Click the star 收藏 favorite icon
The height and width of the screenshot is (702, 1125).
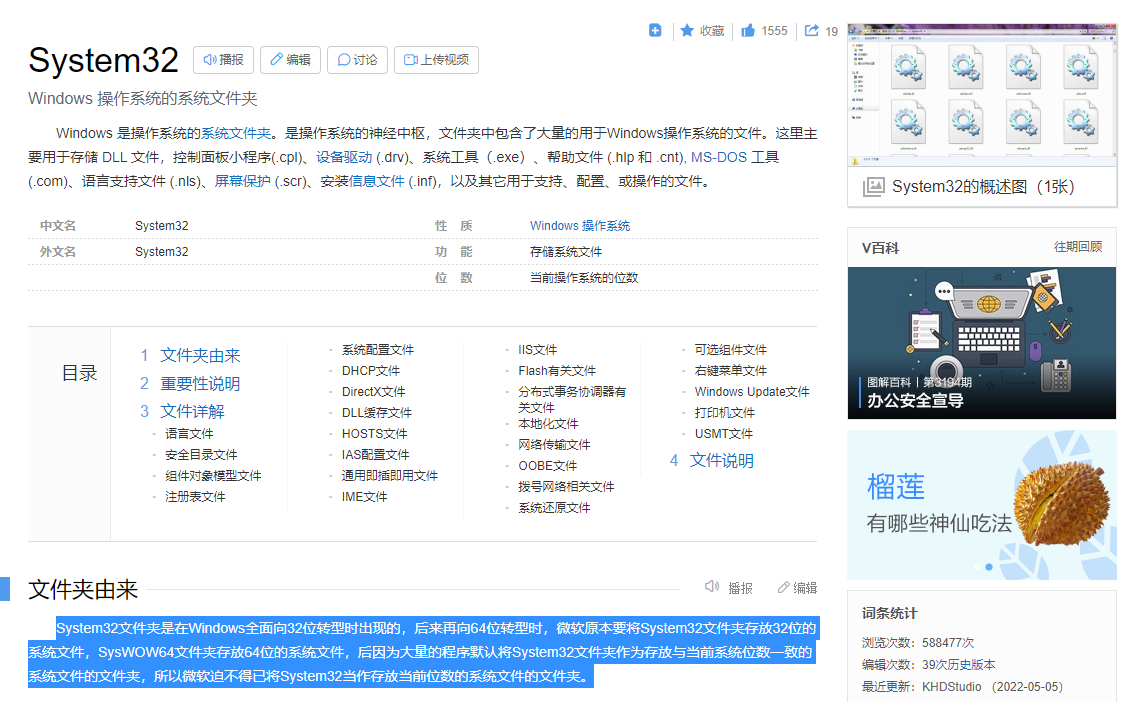click(x=687, y=30)
